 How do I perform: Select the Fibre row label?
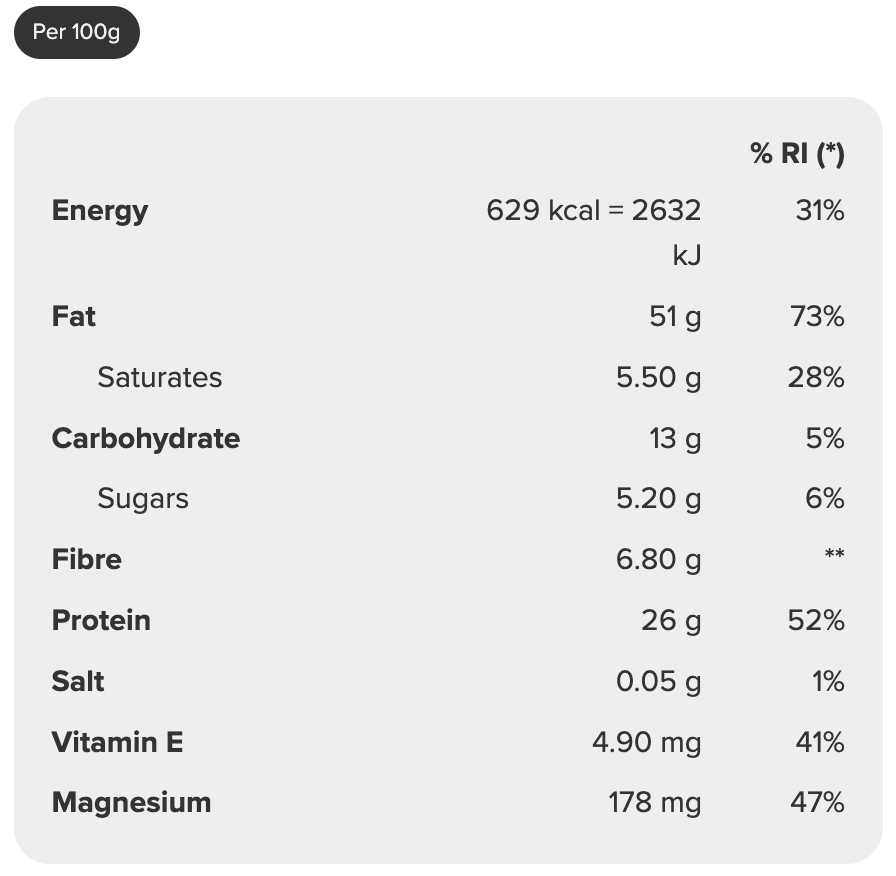(x=87, y=560)
